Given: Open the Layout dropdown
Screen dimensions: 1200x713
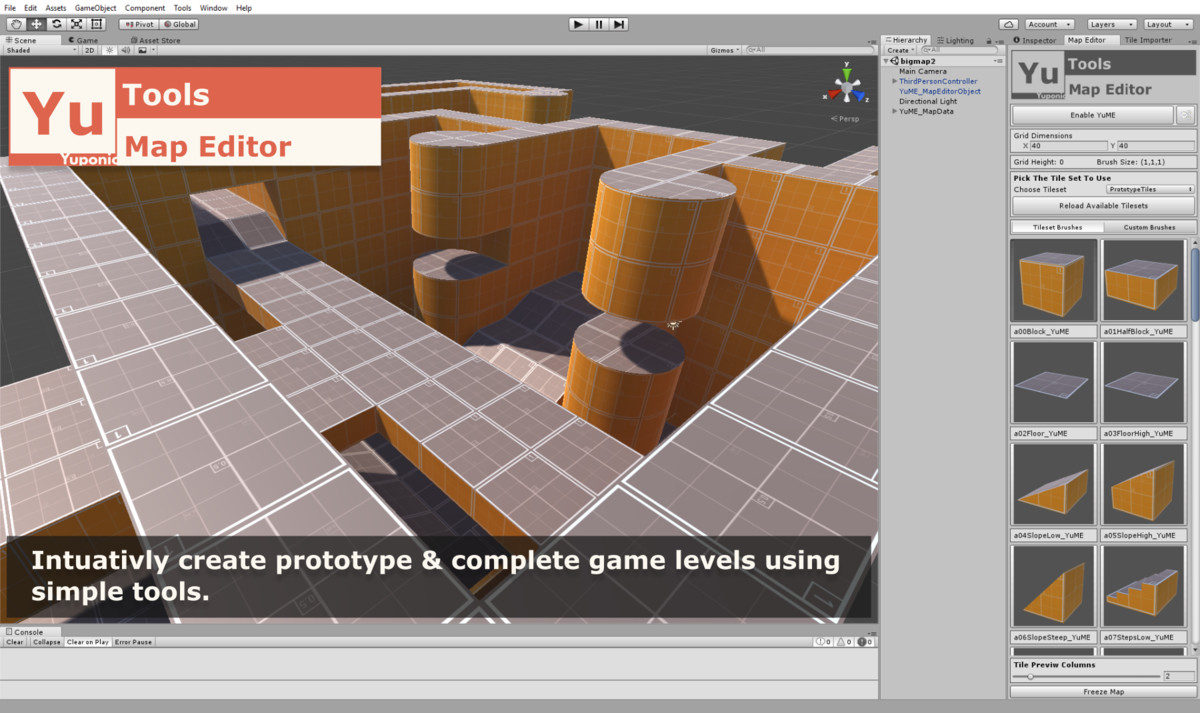Looking at the screenshot, I should (1167, 24).
